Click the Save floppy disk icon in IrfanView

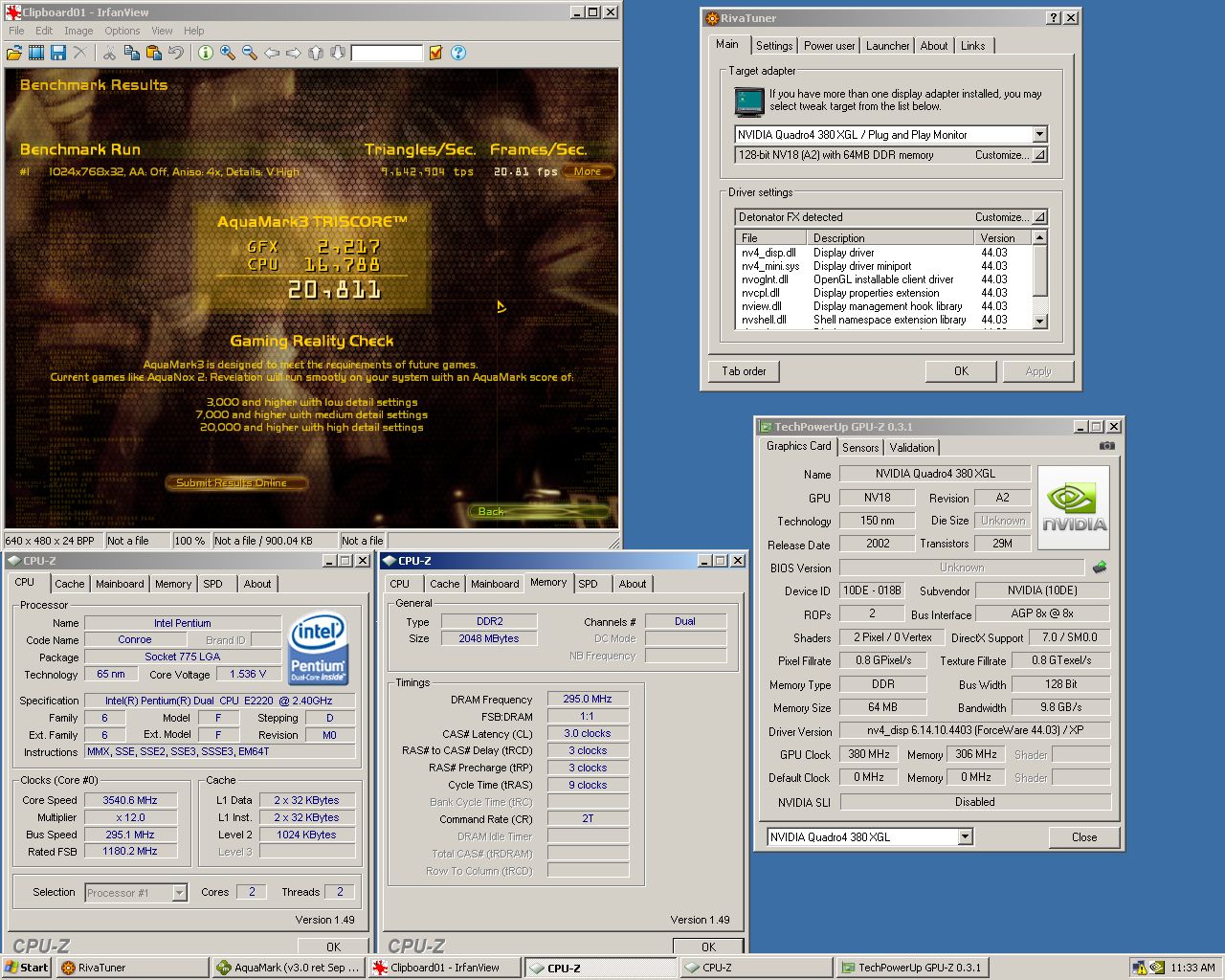(x=58, y=53)
